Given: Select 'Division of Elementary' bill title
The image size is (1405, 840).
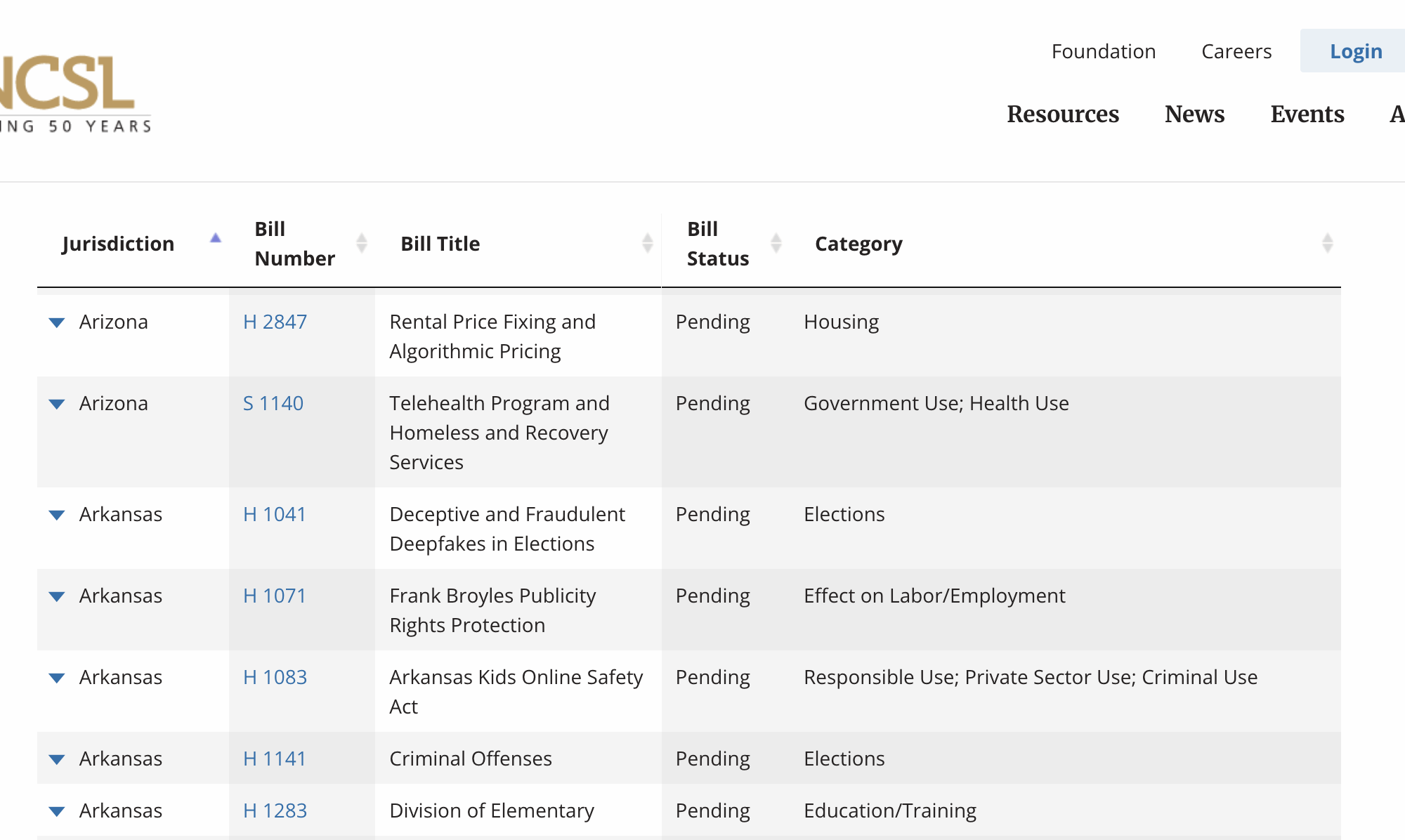Looking at the screenshot, I should pos(492,811).
